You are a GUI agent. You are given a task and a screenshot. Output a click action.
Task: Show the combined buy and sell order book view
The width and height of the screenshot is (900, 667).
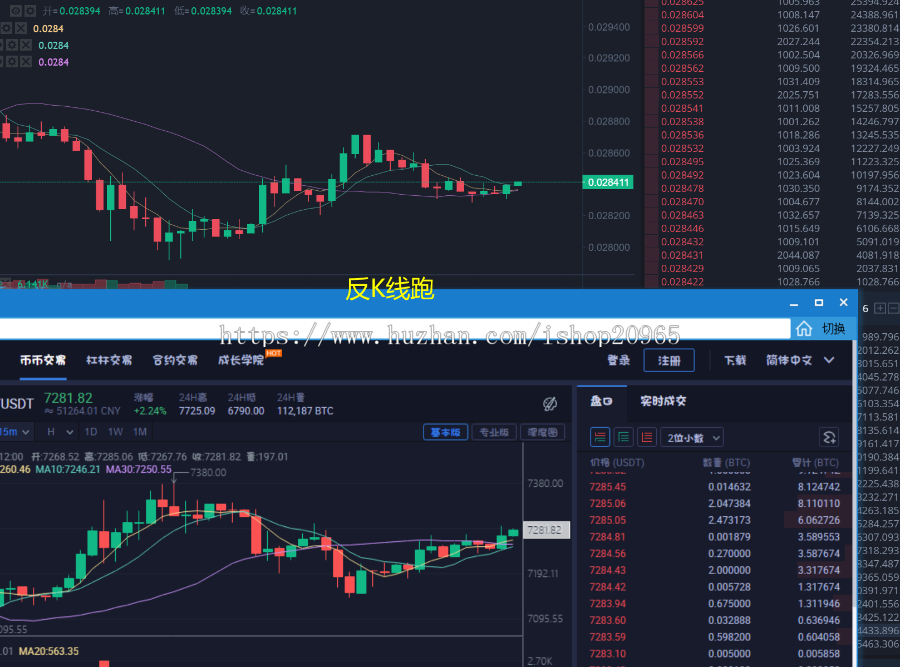(x=600, y=438)
